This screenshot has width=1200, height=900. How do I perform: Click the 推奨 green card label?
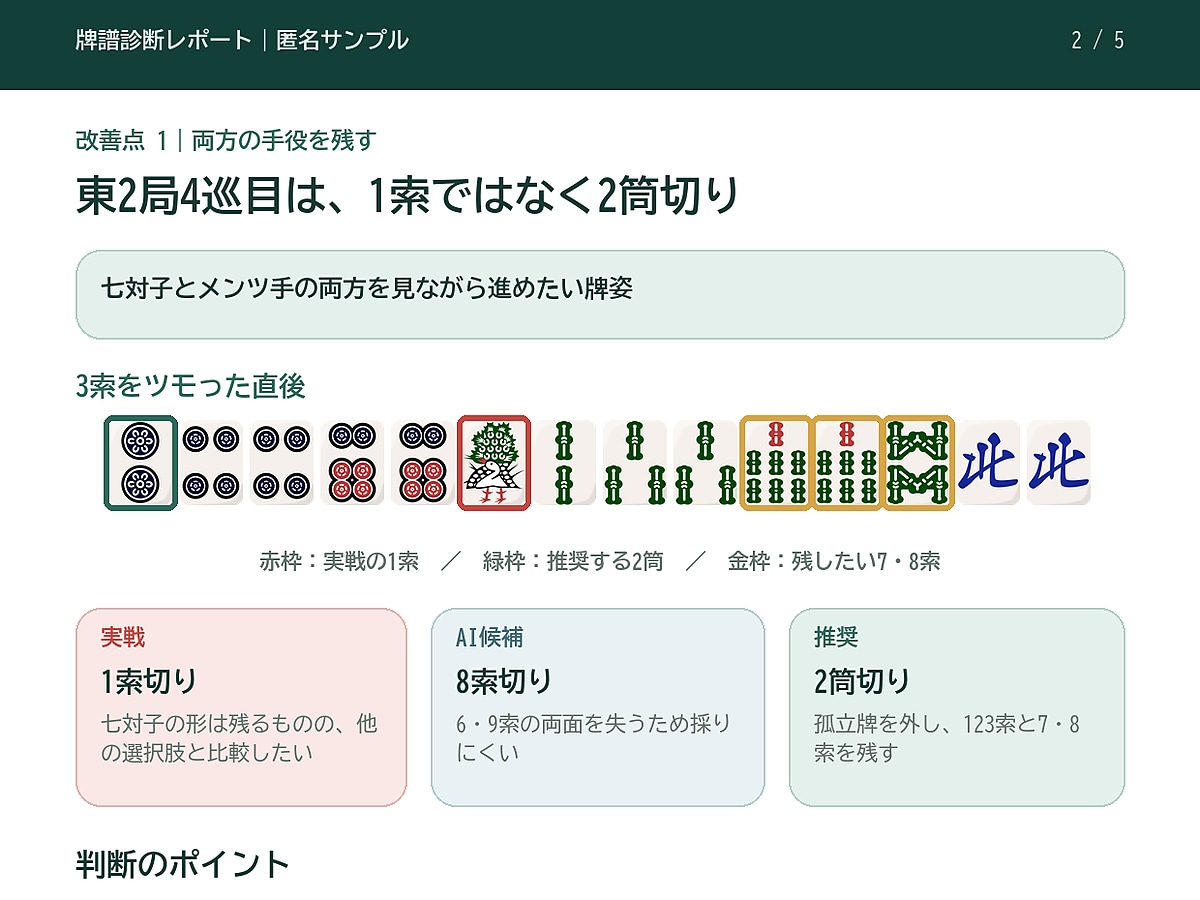tap(836, 637)
